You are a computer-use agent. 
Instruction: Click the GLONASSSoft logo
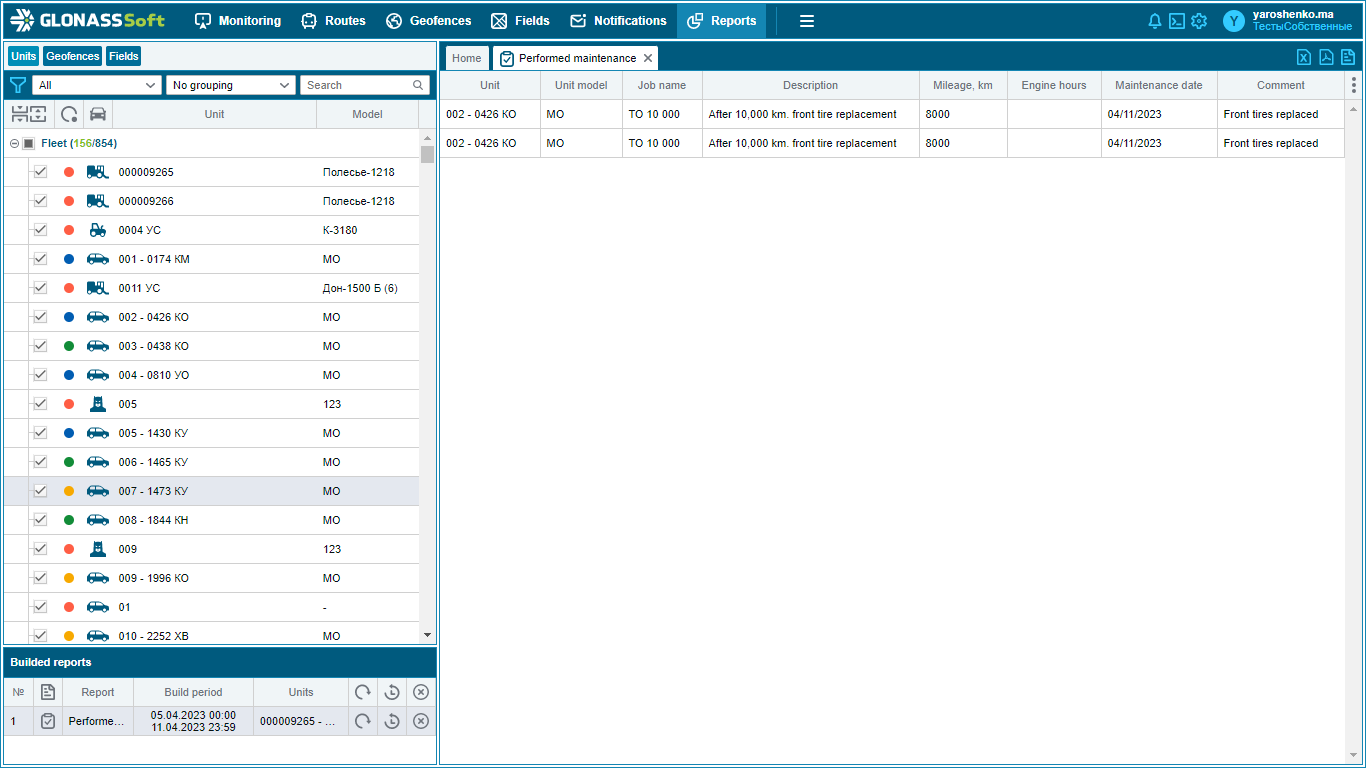pos(88,20)
